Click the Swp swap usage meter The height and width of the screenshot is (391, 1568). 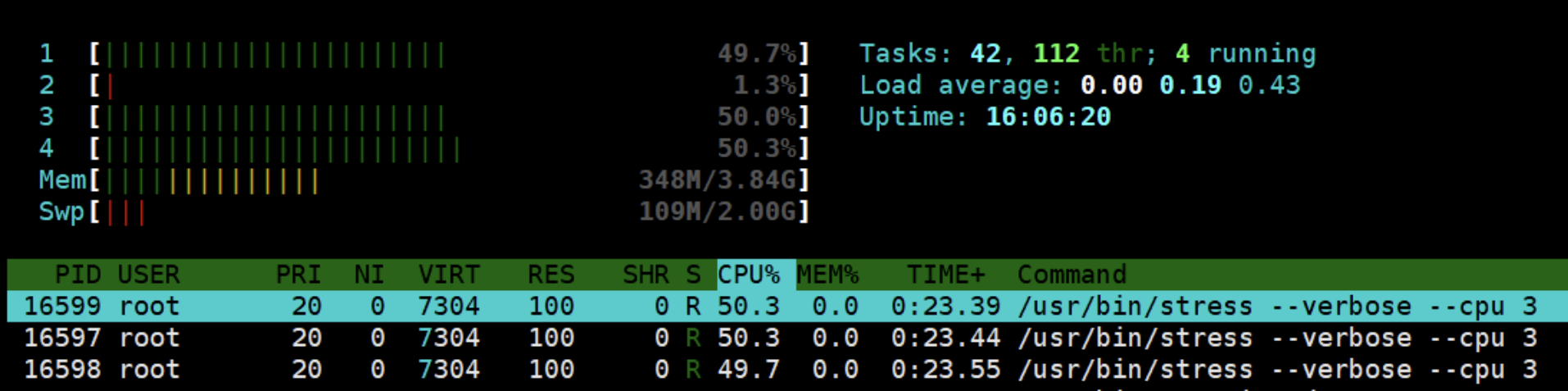coord(449,212)
